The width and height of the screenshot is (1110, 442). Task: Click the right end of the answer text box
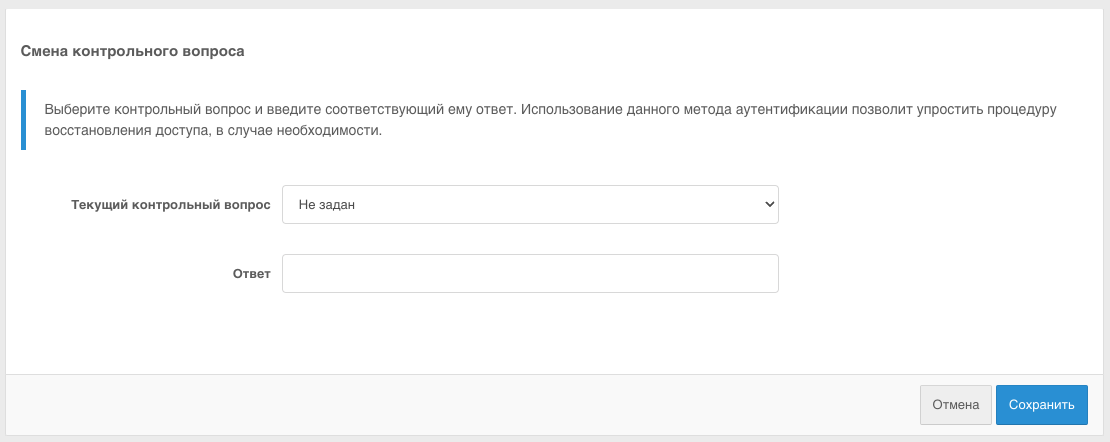tap(765, 273)
